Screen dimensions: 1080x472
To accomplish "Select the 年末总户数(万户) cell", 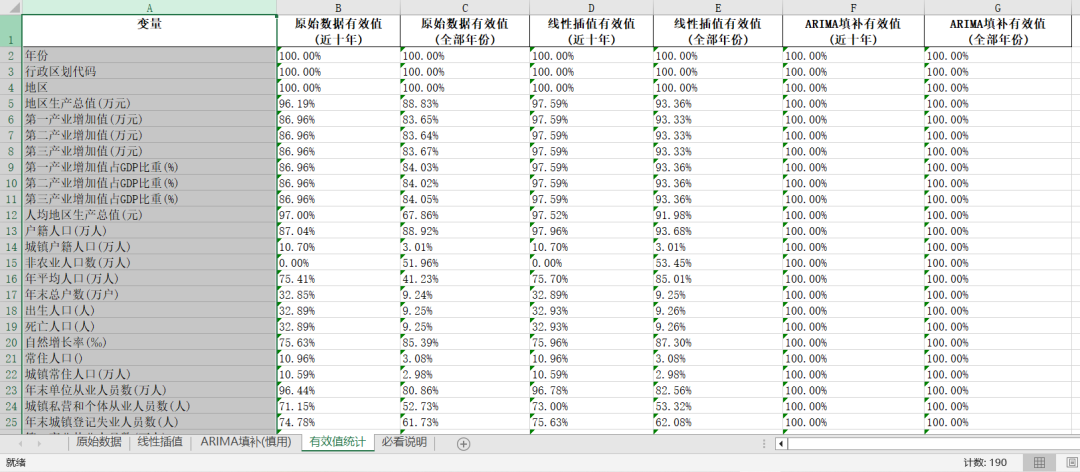I will (x=149, y=294).
